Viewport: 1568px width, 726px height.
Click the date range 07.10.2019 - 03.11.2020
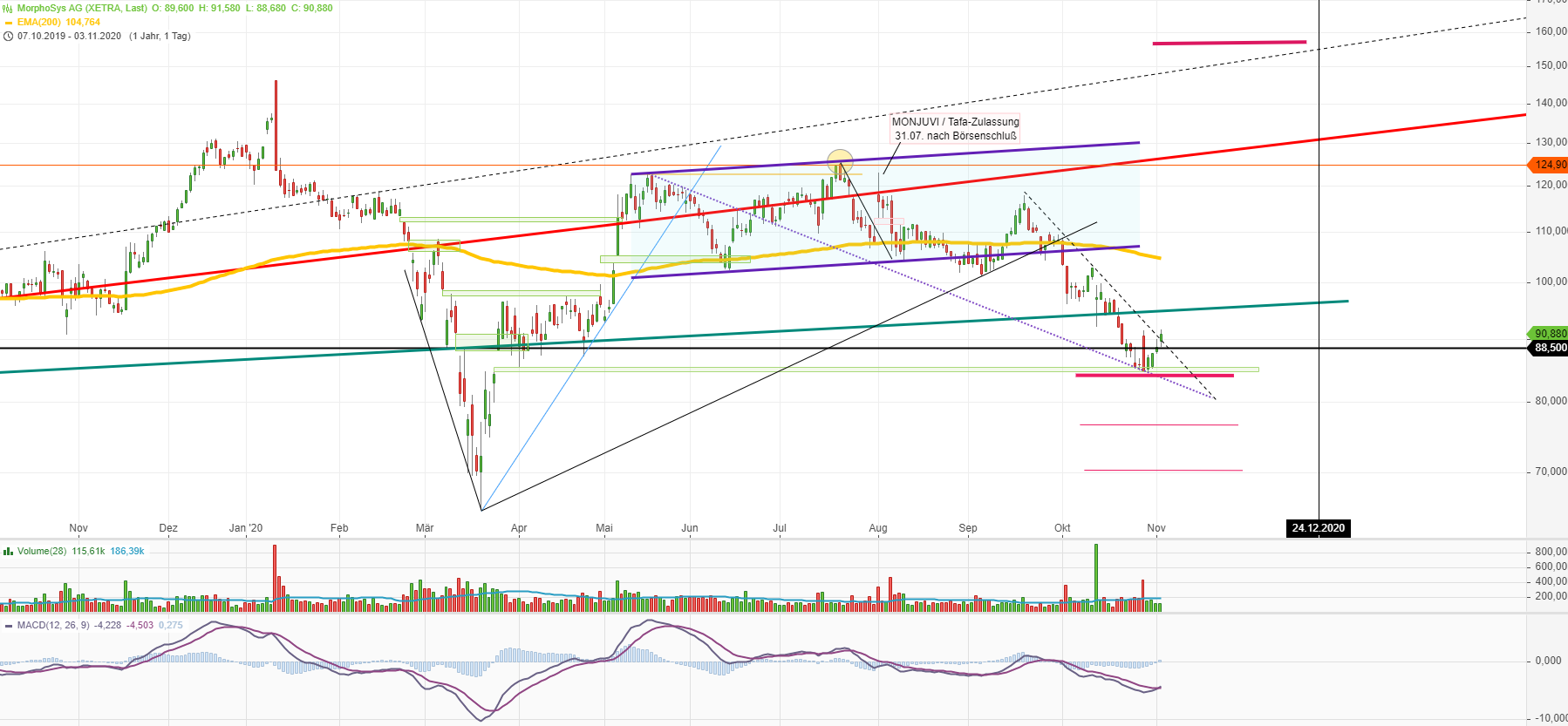pyautogui.click(x=69, y=37)
